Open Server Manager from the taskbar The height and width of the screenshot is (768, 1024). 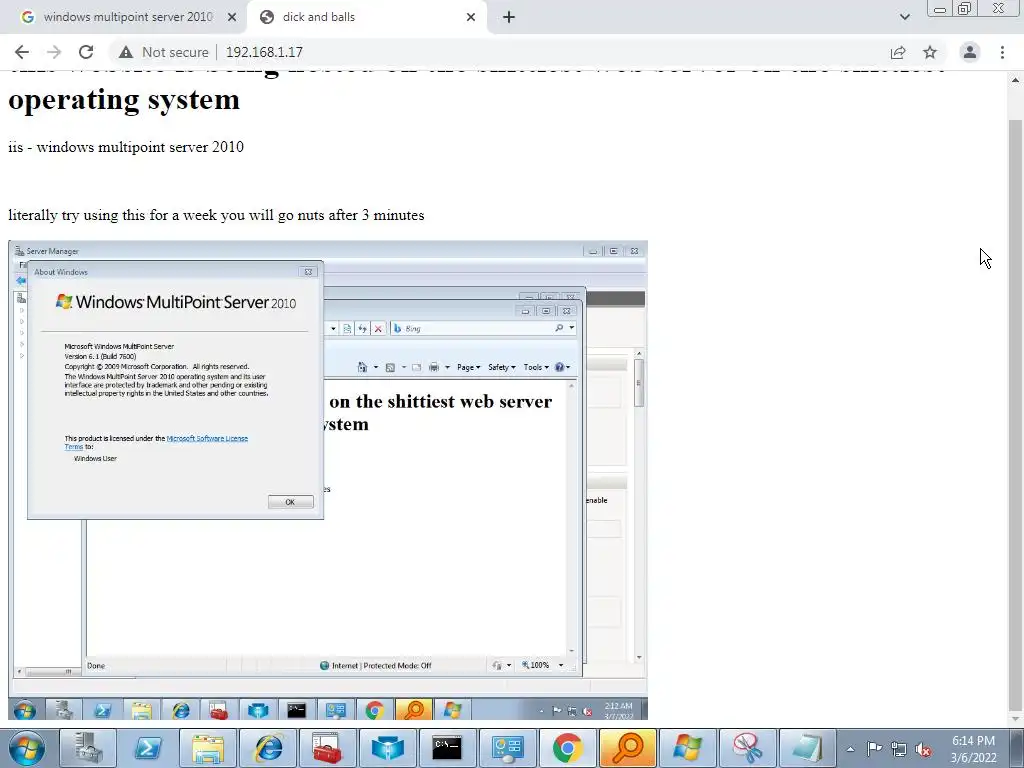tap(87, 748)
